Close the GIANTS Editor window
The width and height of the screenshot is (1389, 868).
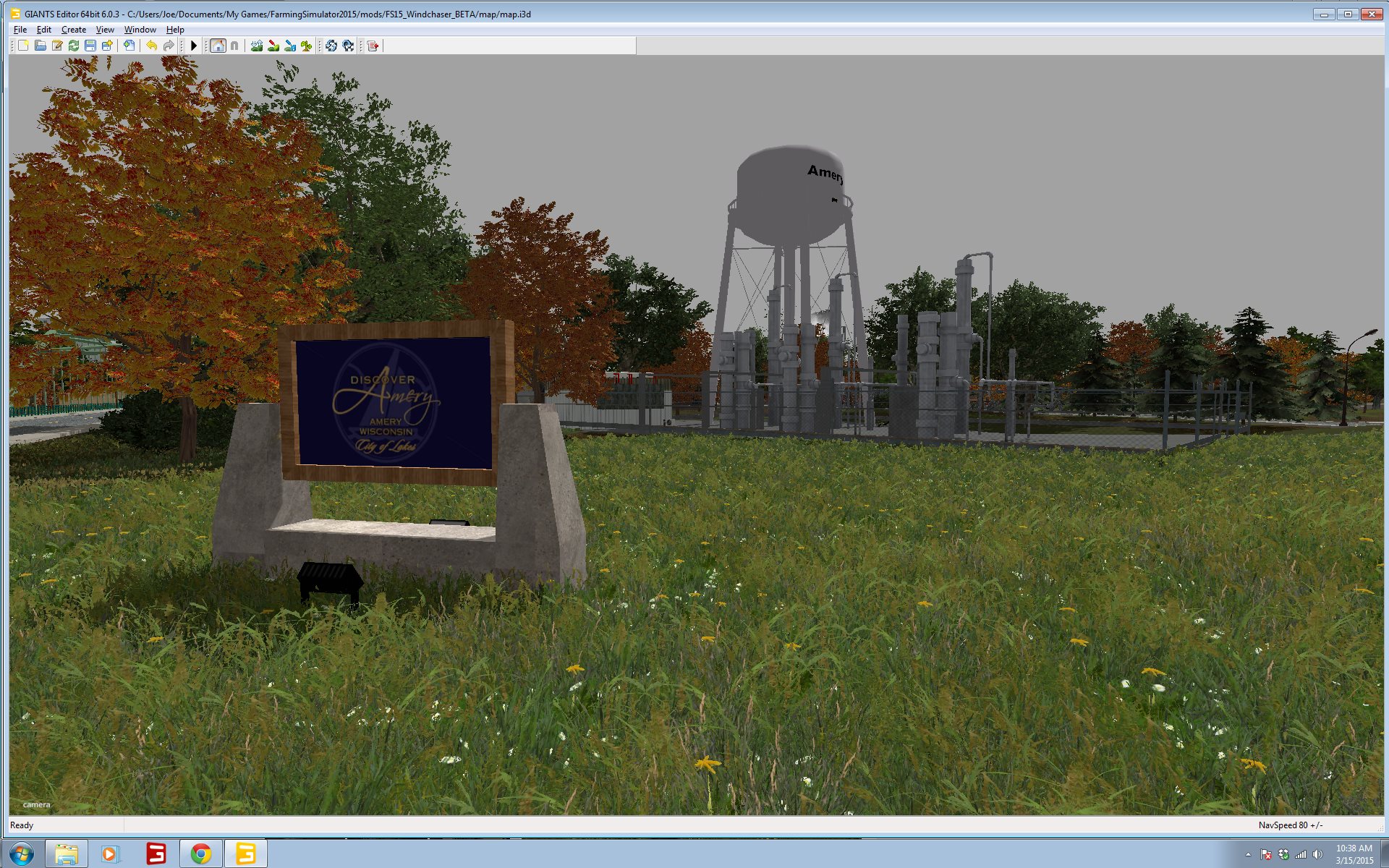click(1372, 14)
